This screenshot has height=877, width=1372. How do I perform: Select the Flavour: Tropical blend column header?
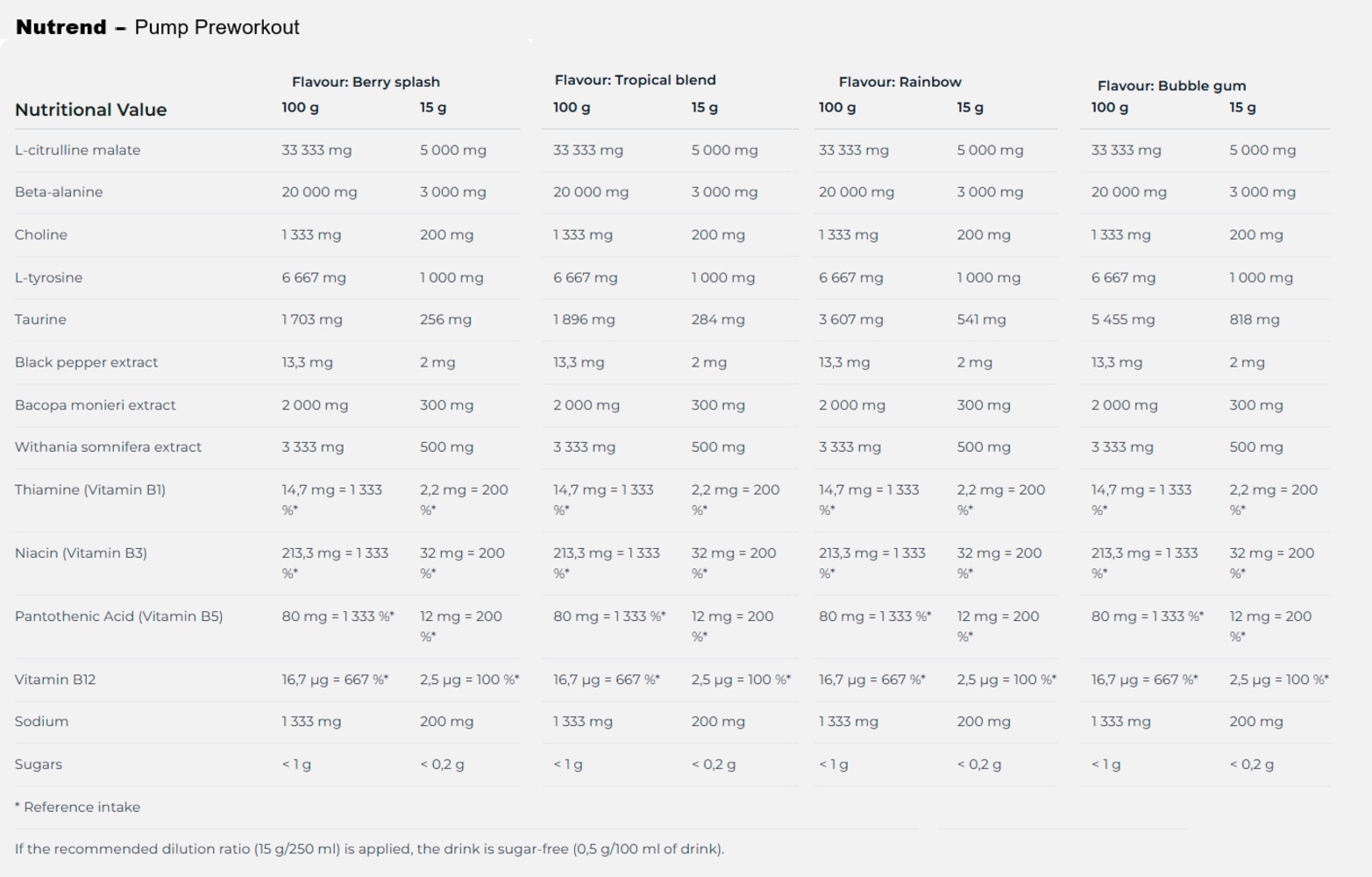[x=635, y=80]
